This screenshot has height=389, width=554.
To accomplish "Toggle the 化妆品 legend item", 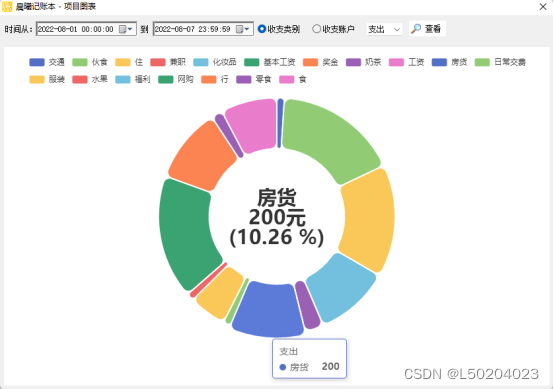I will point(215,62).
